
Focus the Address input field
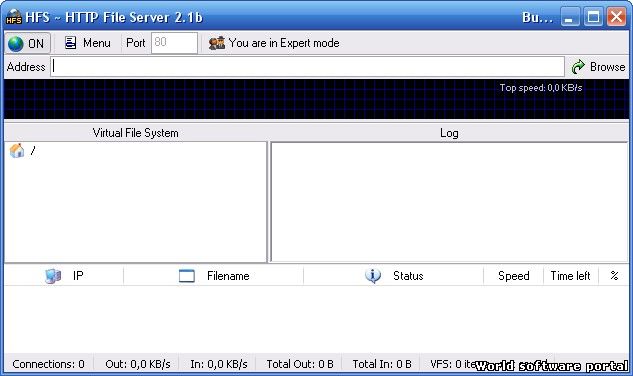[307, 67]
